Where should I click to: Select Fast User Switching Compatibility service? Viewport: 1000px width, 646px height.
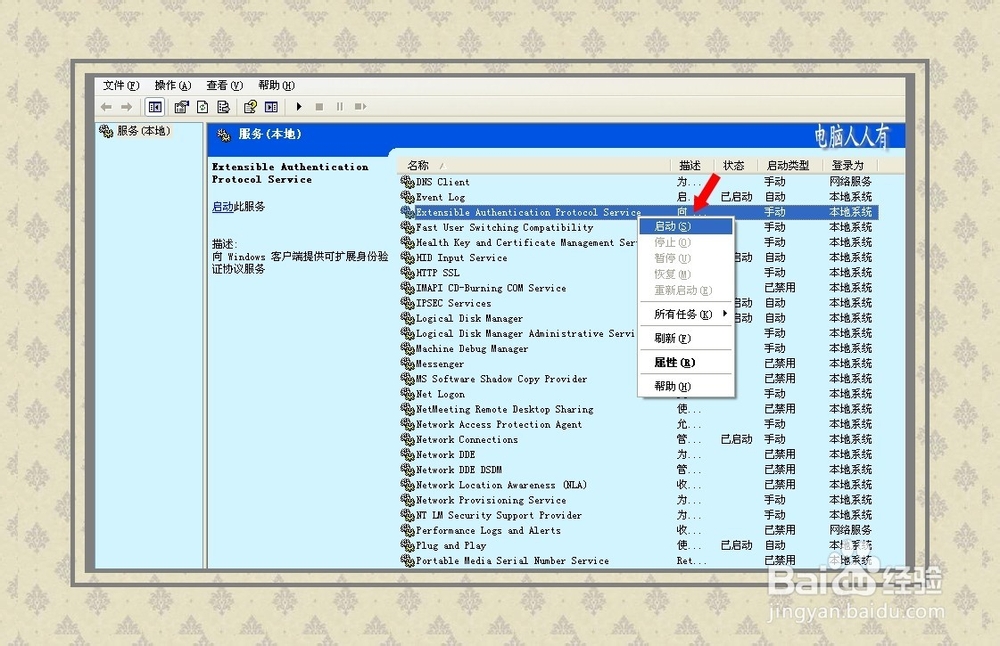pos(504,228)
